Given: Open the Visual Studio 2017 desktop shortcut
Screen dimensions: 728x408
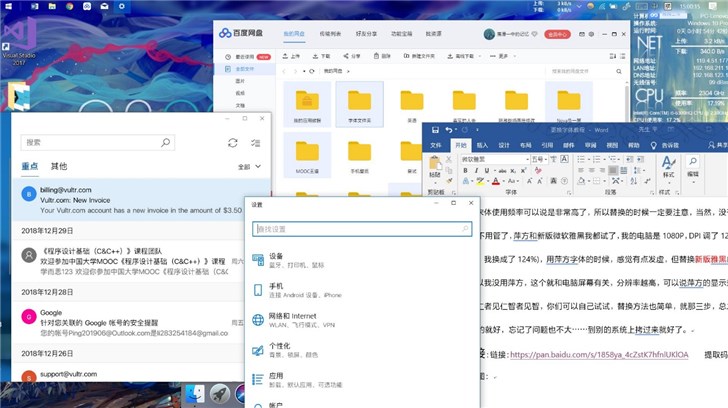Looking at the screenshot, I should [x=19, y=41].
